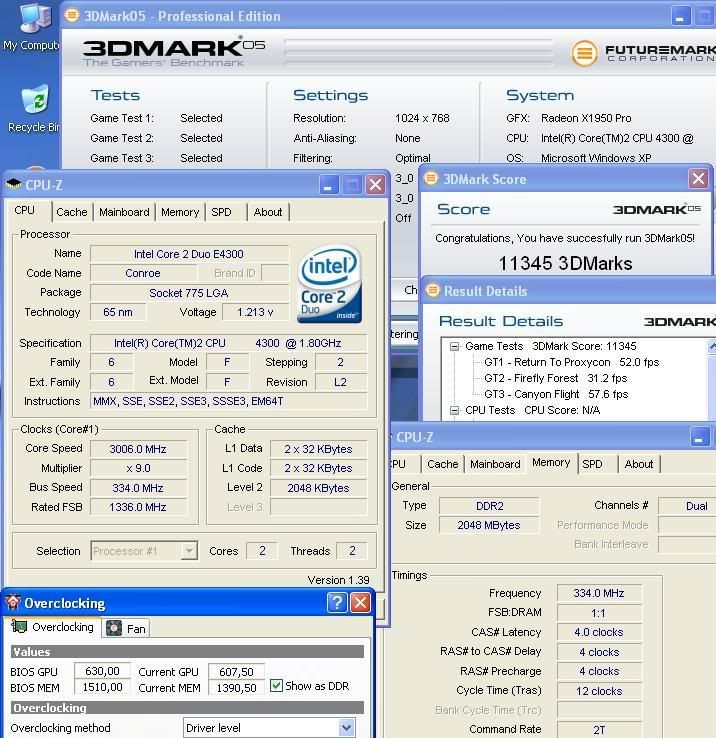
Task: Click the Result Details tree scrollbar arrow
Action: (x=712, y=346)
